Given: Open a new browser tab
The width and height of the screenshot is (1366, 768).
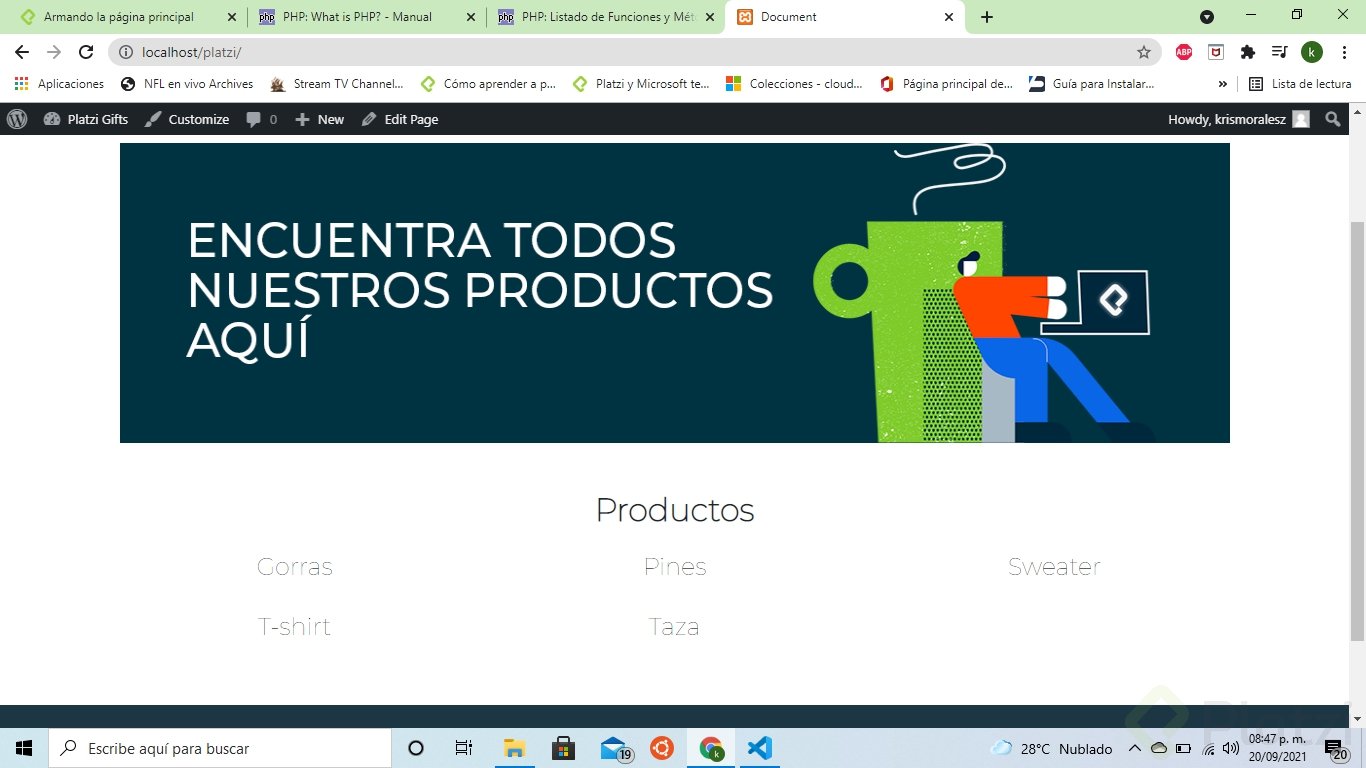Looking at the screenshot, I should [987, 17].
